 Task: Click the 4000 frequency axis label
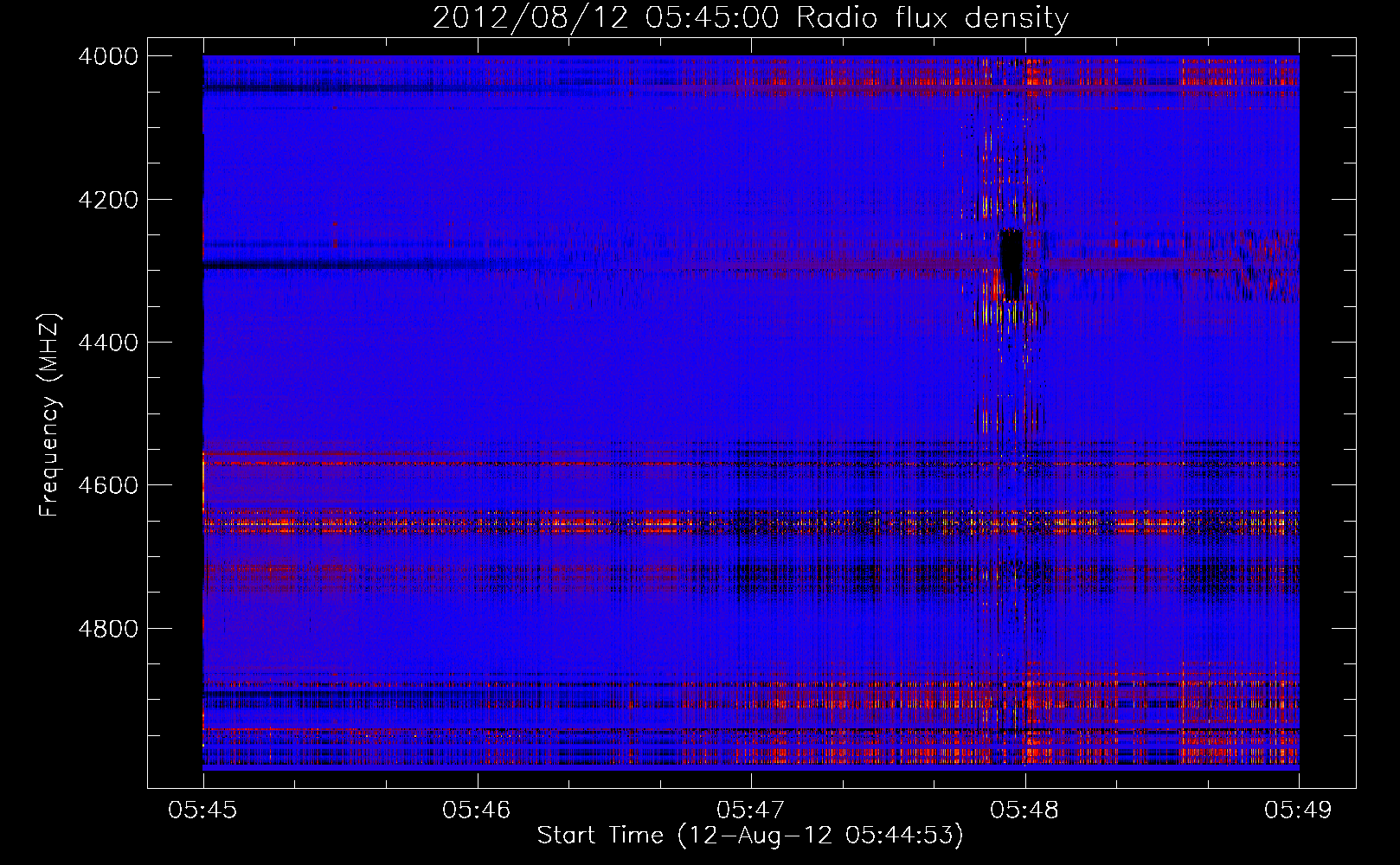tap(108, 56)
